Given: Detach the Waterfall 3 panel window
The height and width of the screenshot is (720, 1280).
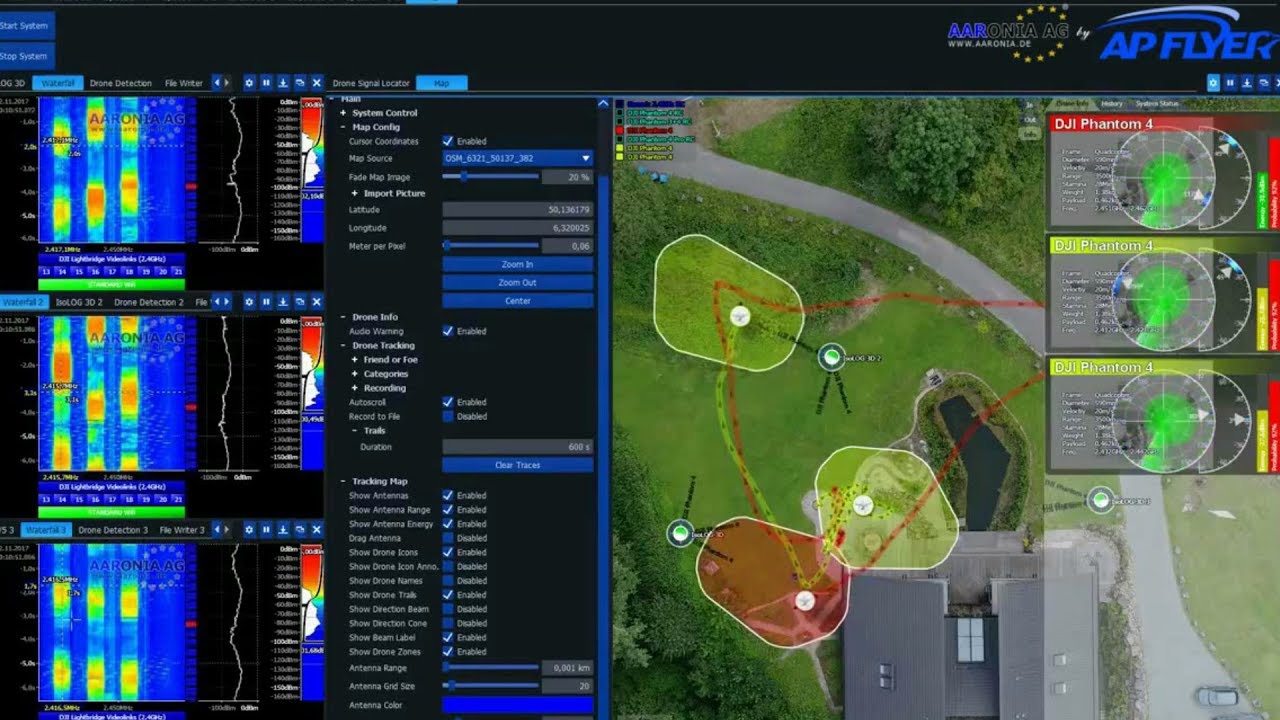Looking at the screenshot, I should point(300,529).
